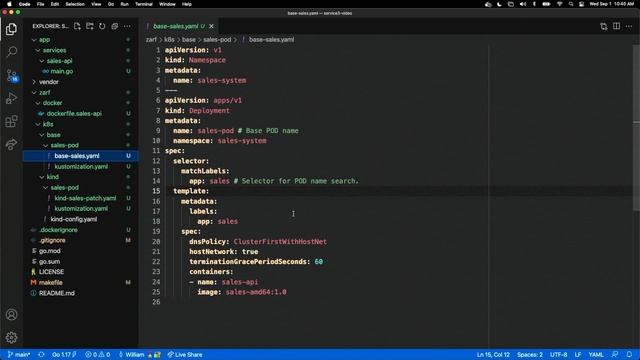Open README.md in Explorer
640x360 pixels.
tap(56, 293)
